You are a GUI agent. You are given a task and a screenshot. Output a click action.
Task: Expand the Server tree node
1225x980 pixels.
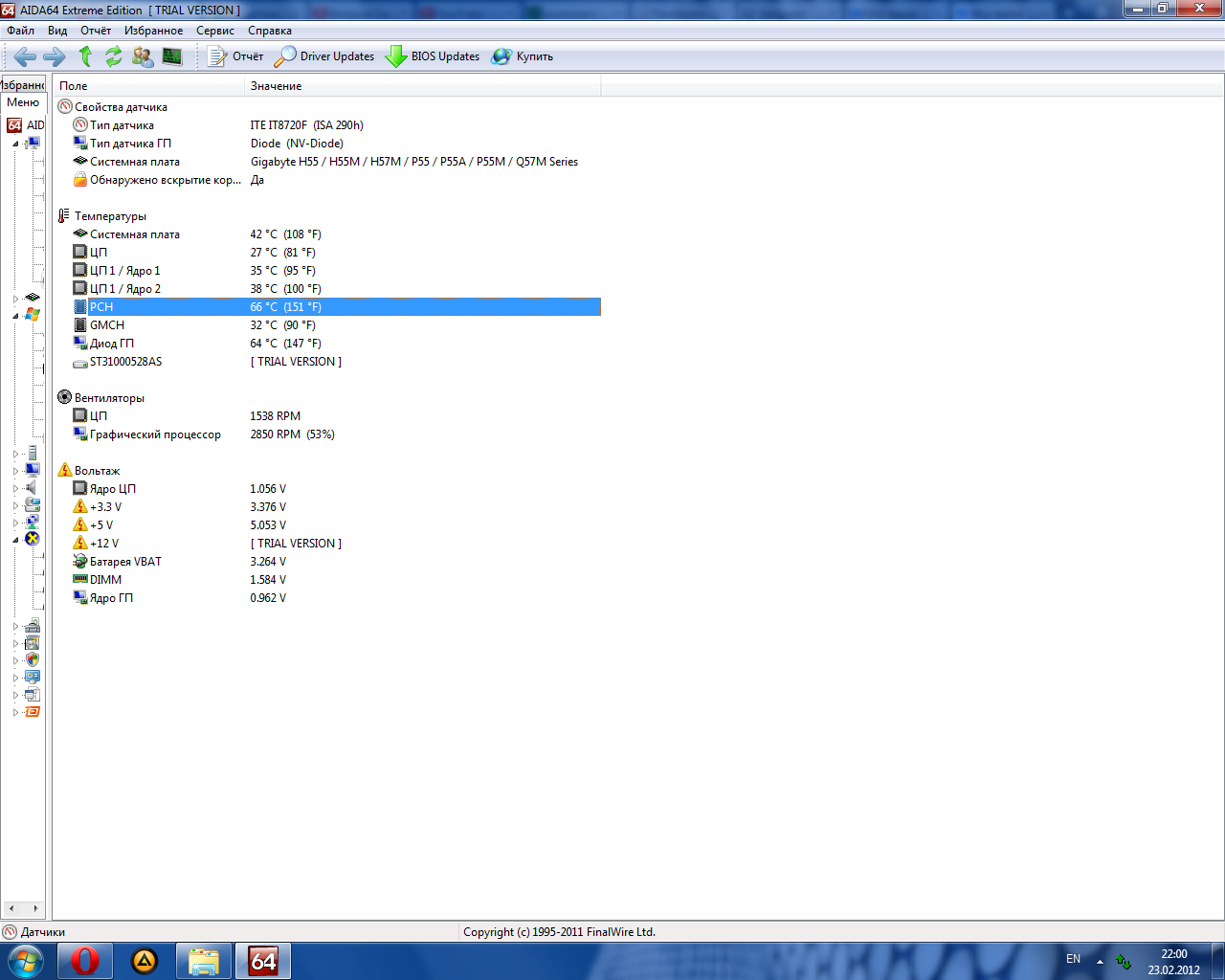(x=15, y=453)
